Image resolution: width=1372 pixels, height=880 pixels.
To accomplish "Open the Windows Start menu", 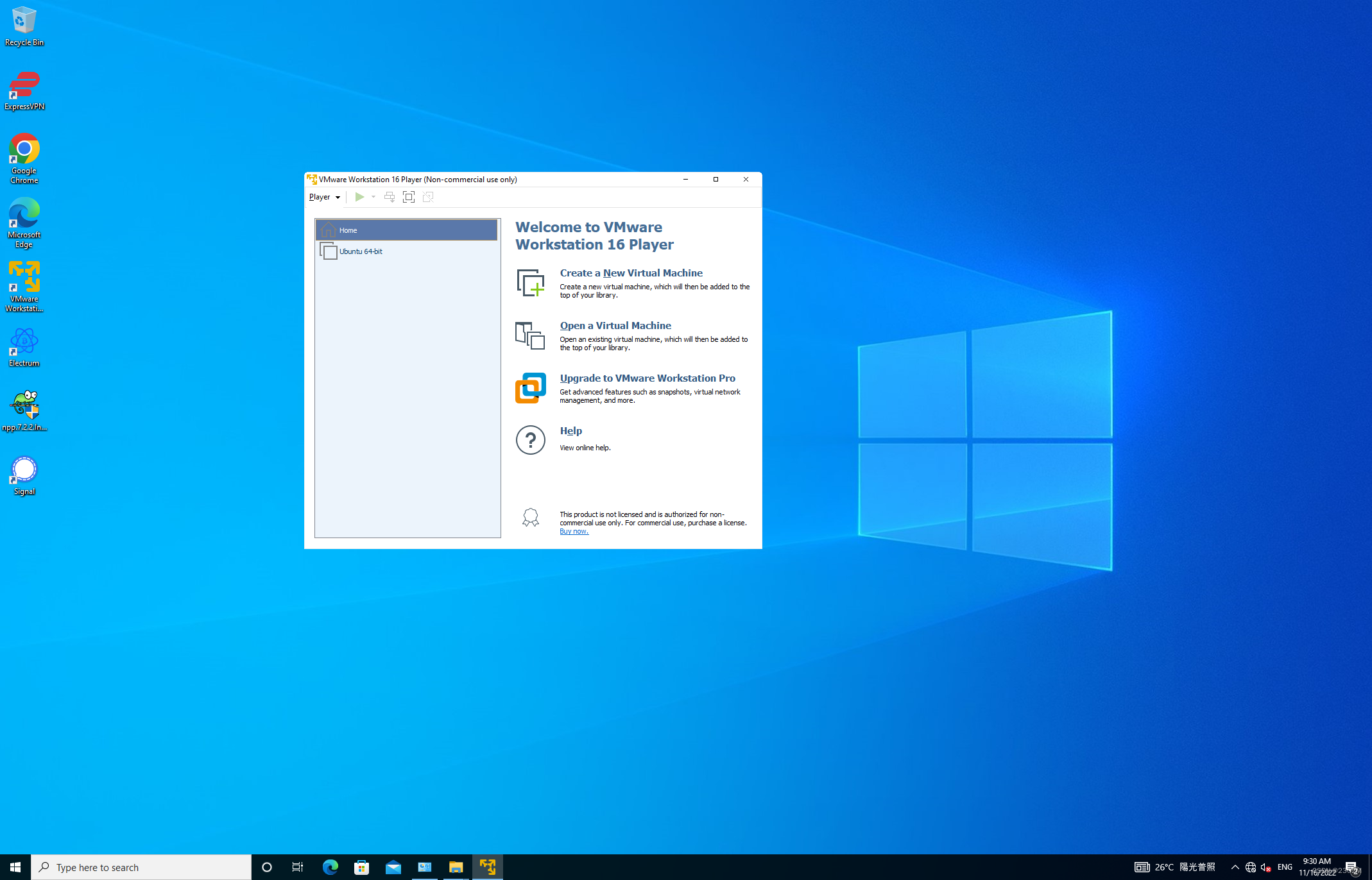I will tap(15, 867).
